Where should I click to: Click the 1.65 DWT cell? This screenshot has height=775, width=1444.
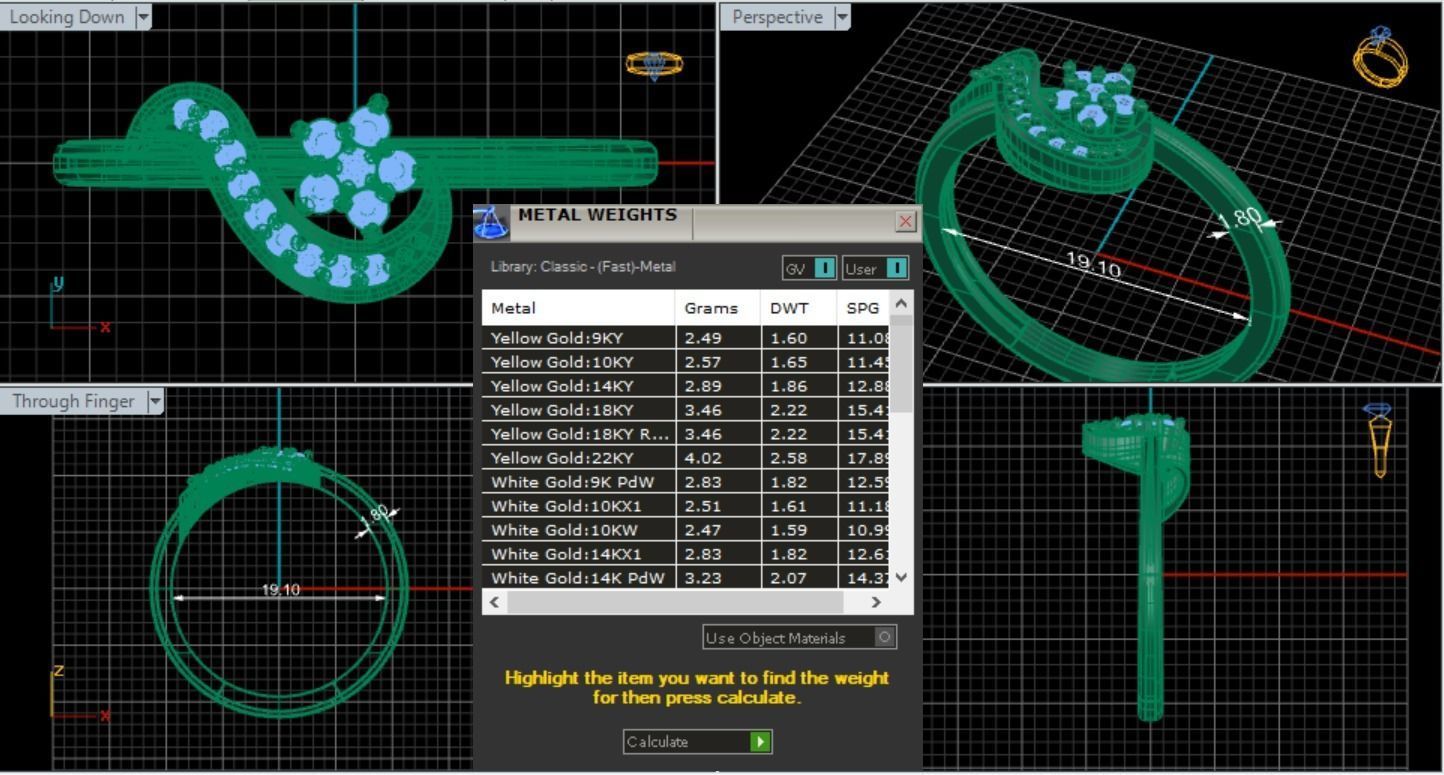pyautogui.click(x=799, y=362)
